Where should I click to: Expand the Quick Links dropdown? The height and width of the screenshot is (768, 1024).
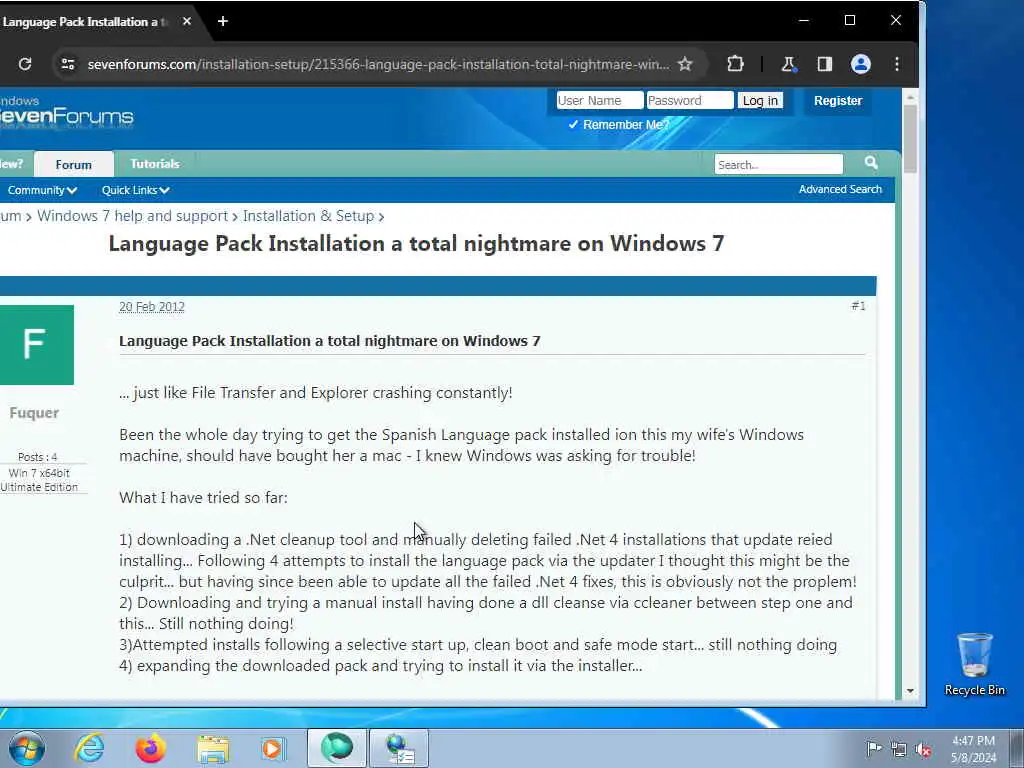[x=136, y=190]
